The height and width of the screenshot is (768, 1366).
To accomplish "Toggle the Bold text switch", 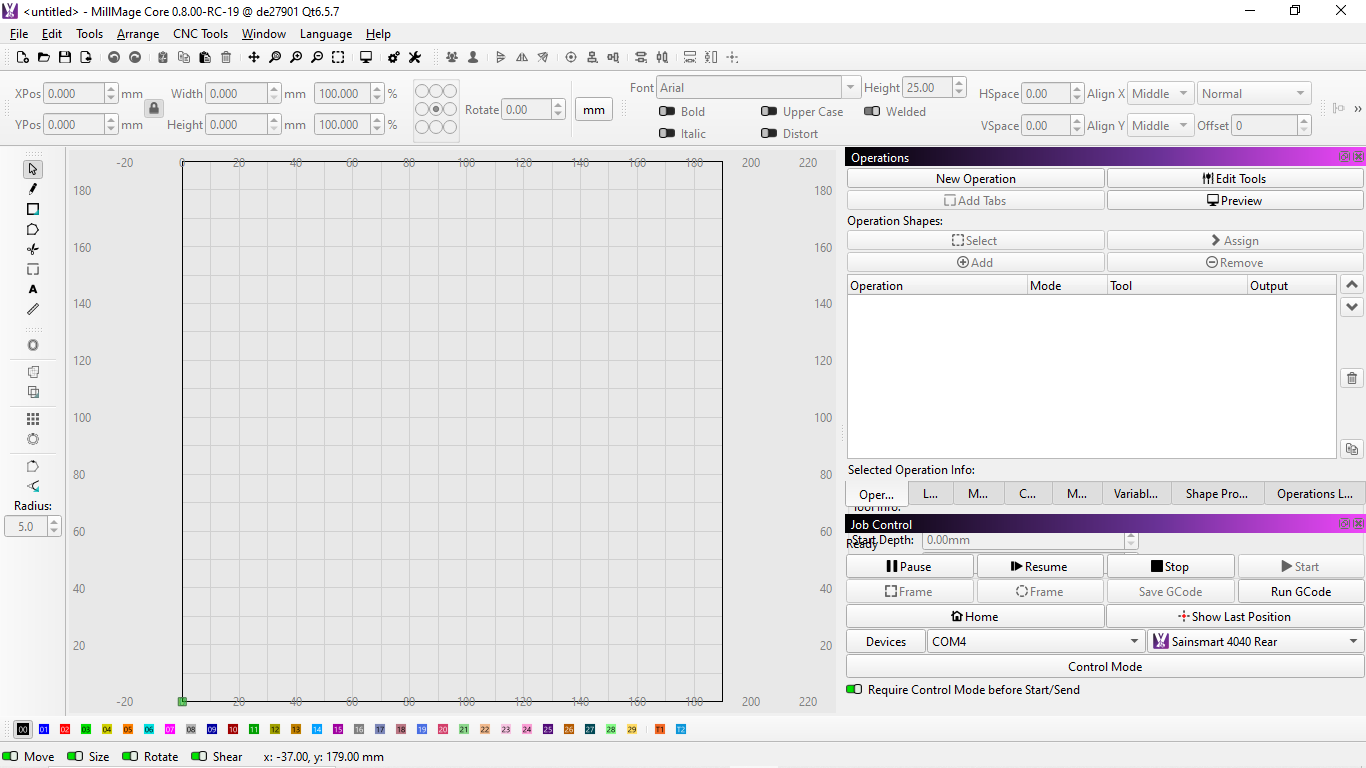I will [667, 112].
